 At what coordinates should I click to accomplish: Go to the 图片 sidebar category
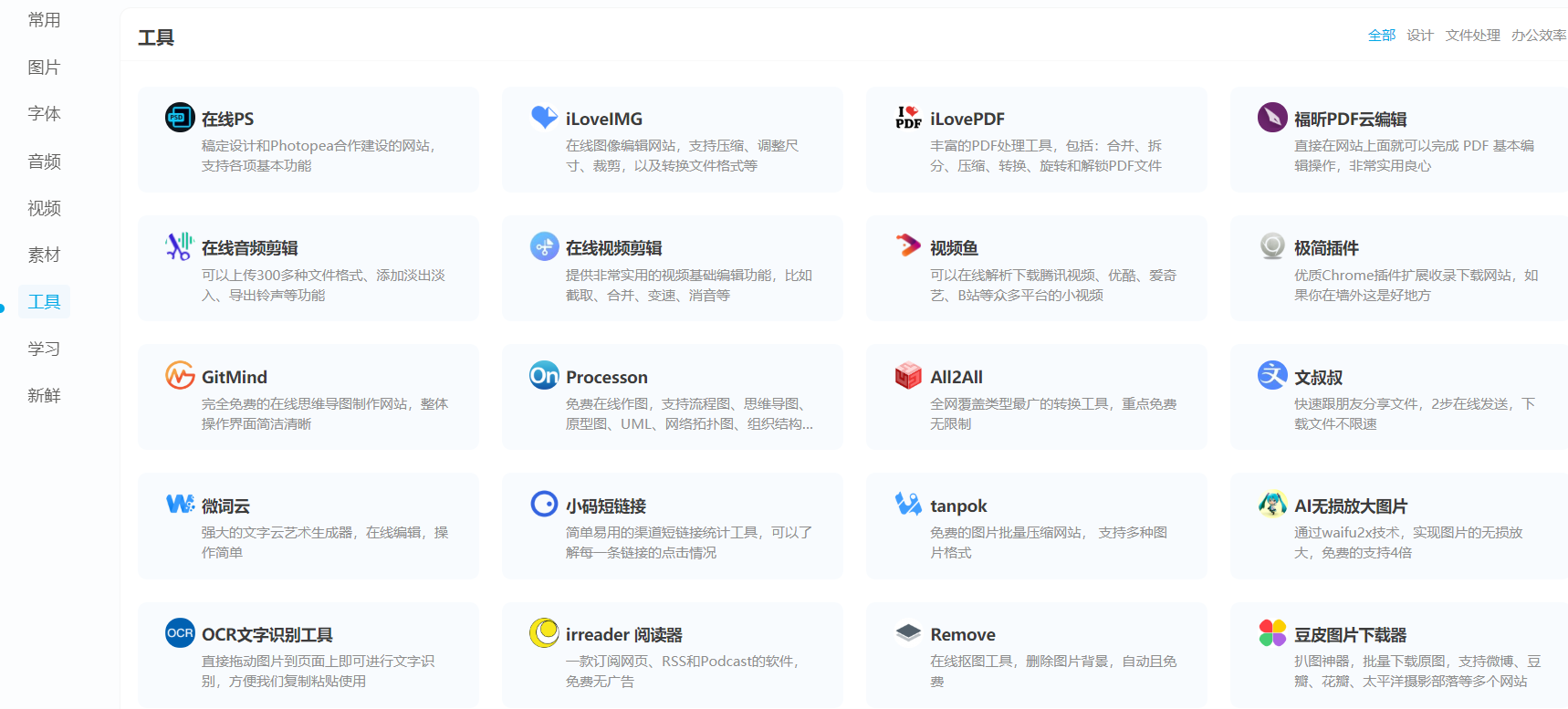pyautogui.click(x=44, y=68)
